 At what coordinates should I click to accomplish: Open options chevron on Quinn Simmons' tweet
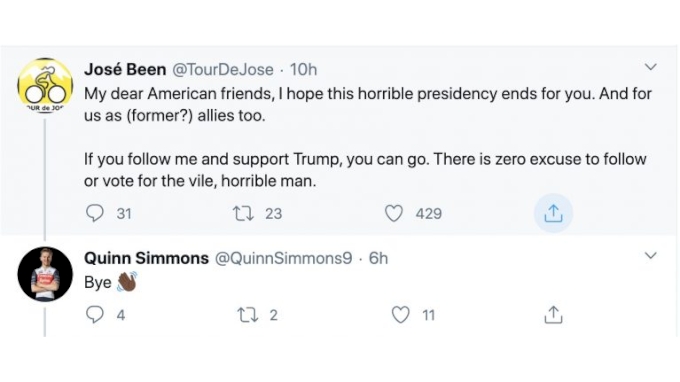tap(651, 255)
